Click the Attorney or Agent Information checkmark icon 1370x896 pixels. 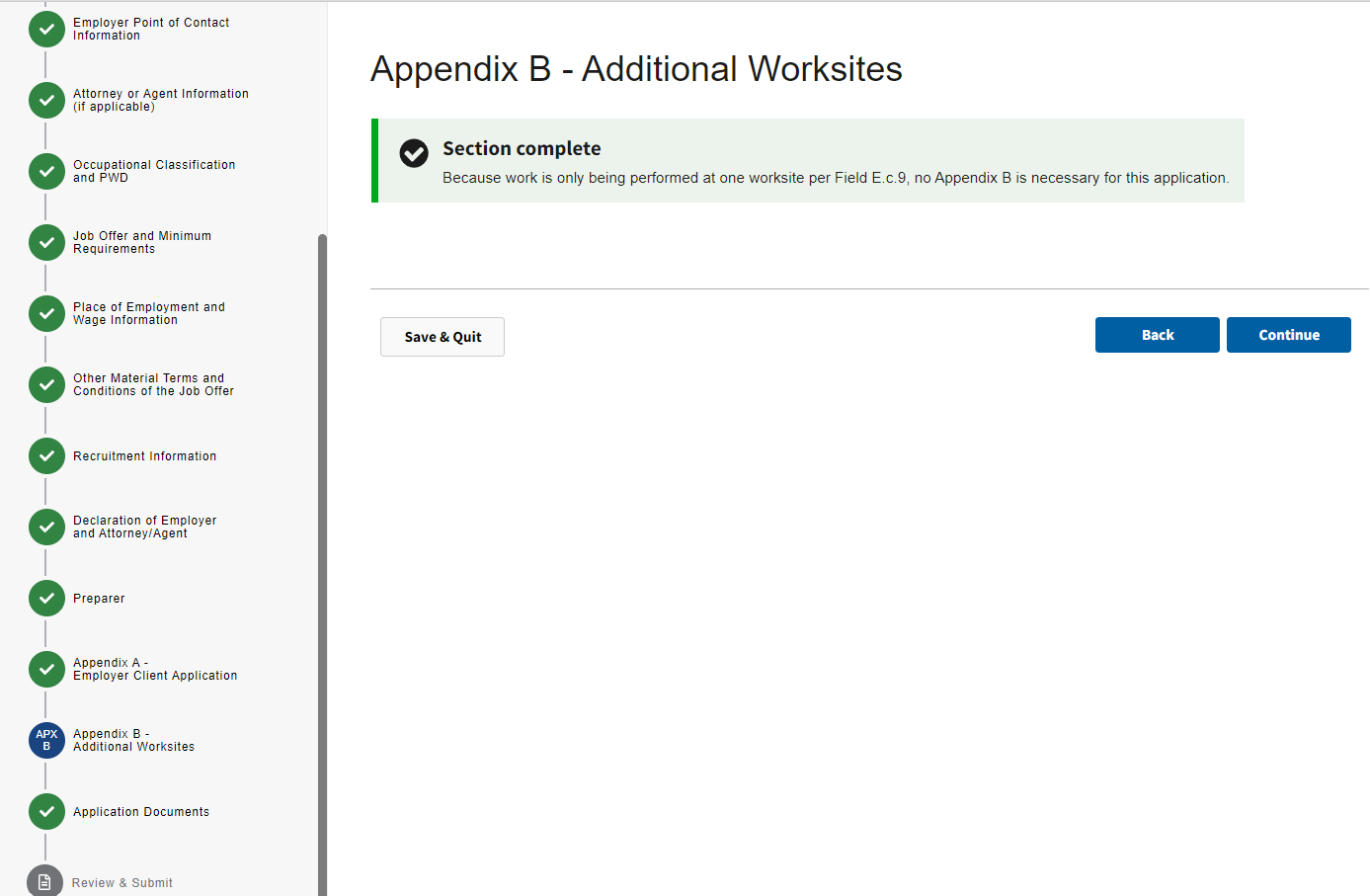46,101
